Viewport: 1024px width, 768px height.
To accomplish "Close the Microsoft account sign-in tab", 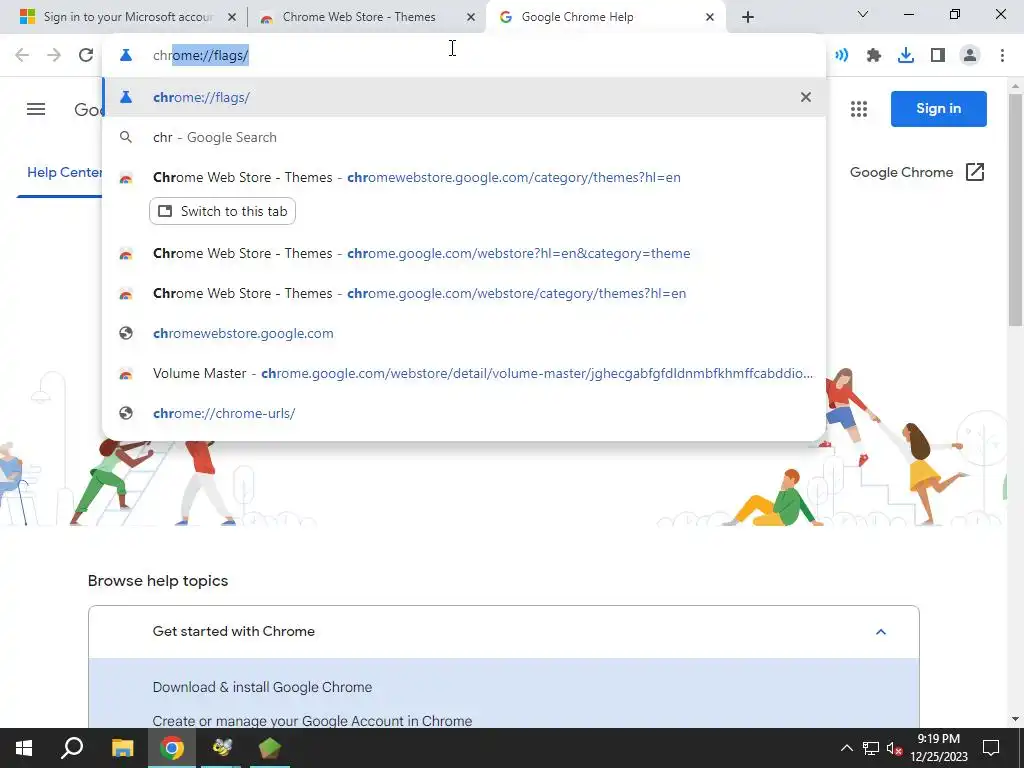I will [x=232, y=17].
